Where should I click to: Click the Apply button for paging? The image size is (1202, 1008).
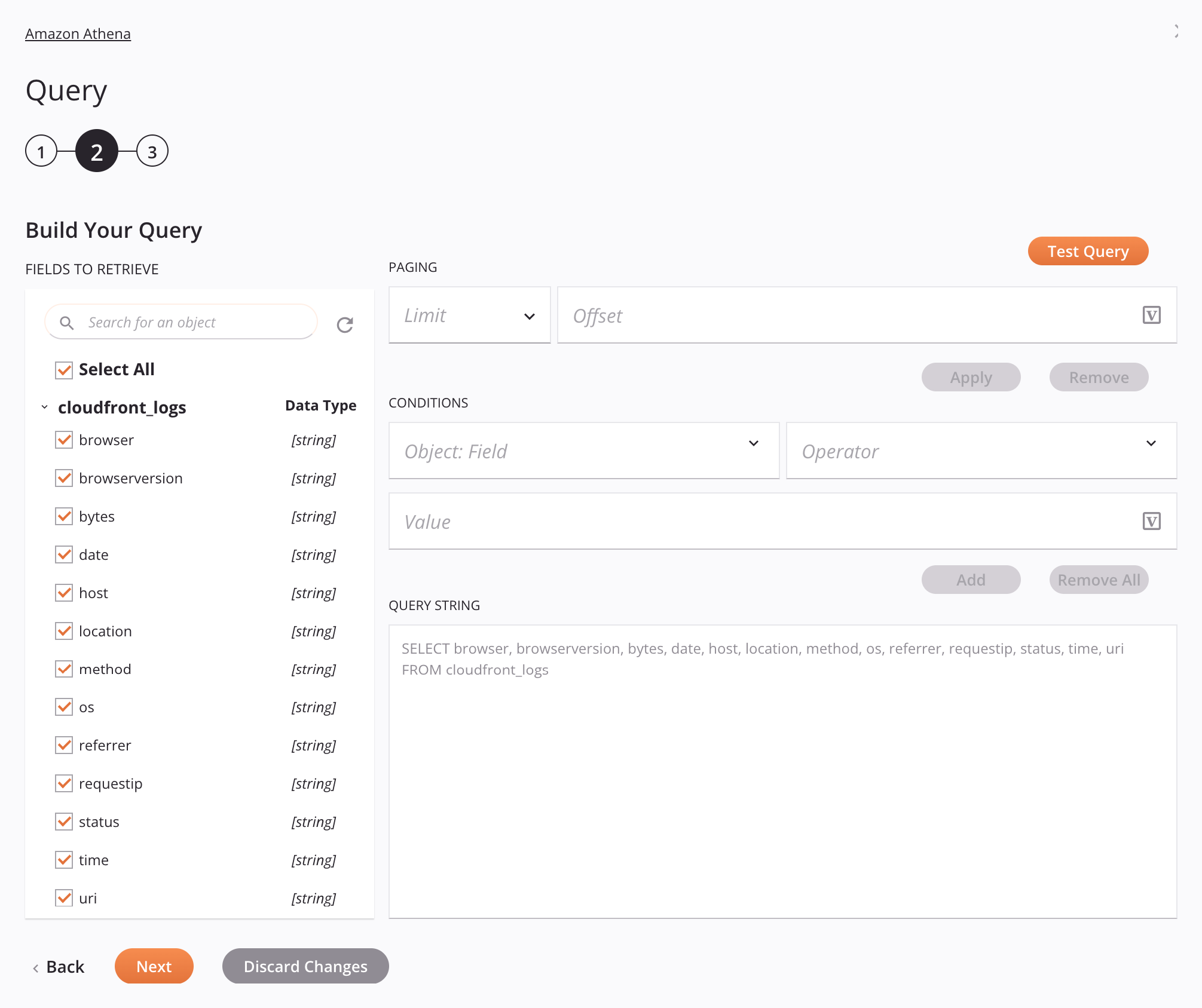pyautogui.click(x=971, y=377)
